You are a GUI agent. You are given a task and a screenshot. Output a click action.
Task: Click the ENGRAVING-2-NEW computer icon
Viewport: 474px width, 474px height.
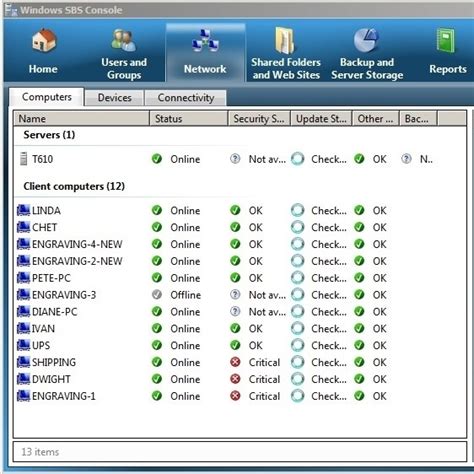(x=23, y=261)
